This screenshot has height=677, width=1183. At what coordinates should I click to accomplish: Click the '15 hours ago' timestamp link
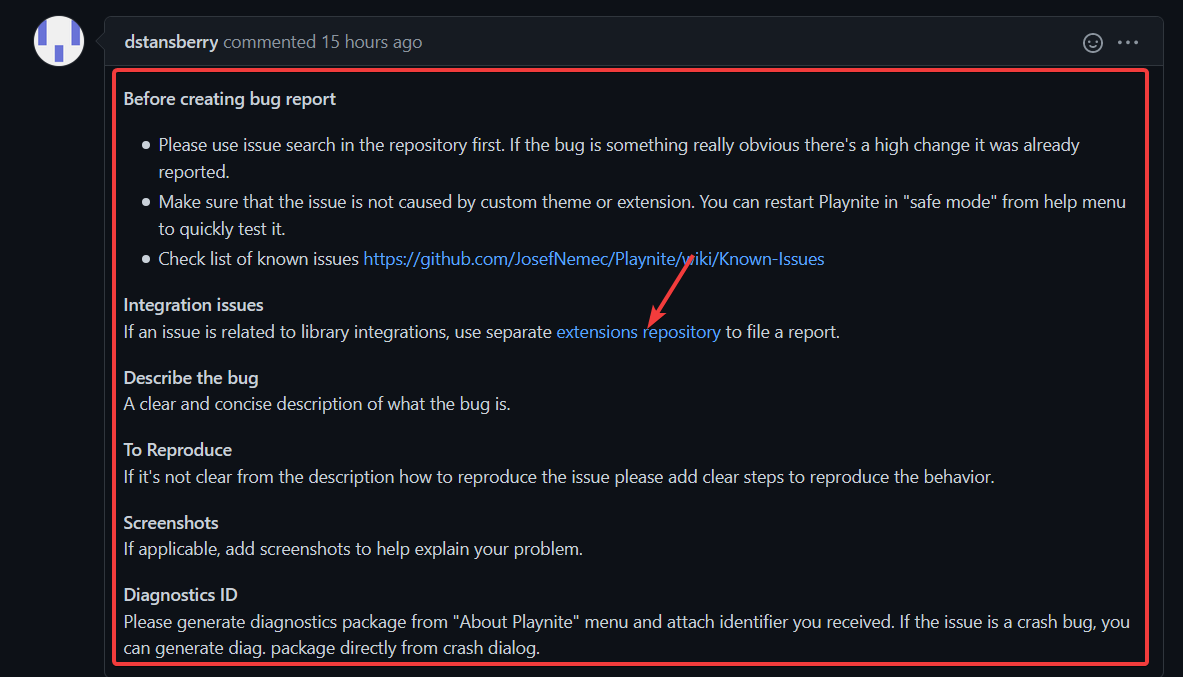(x=372, y=42)
